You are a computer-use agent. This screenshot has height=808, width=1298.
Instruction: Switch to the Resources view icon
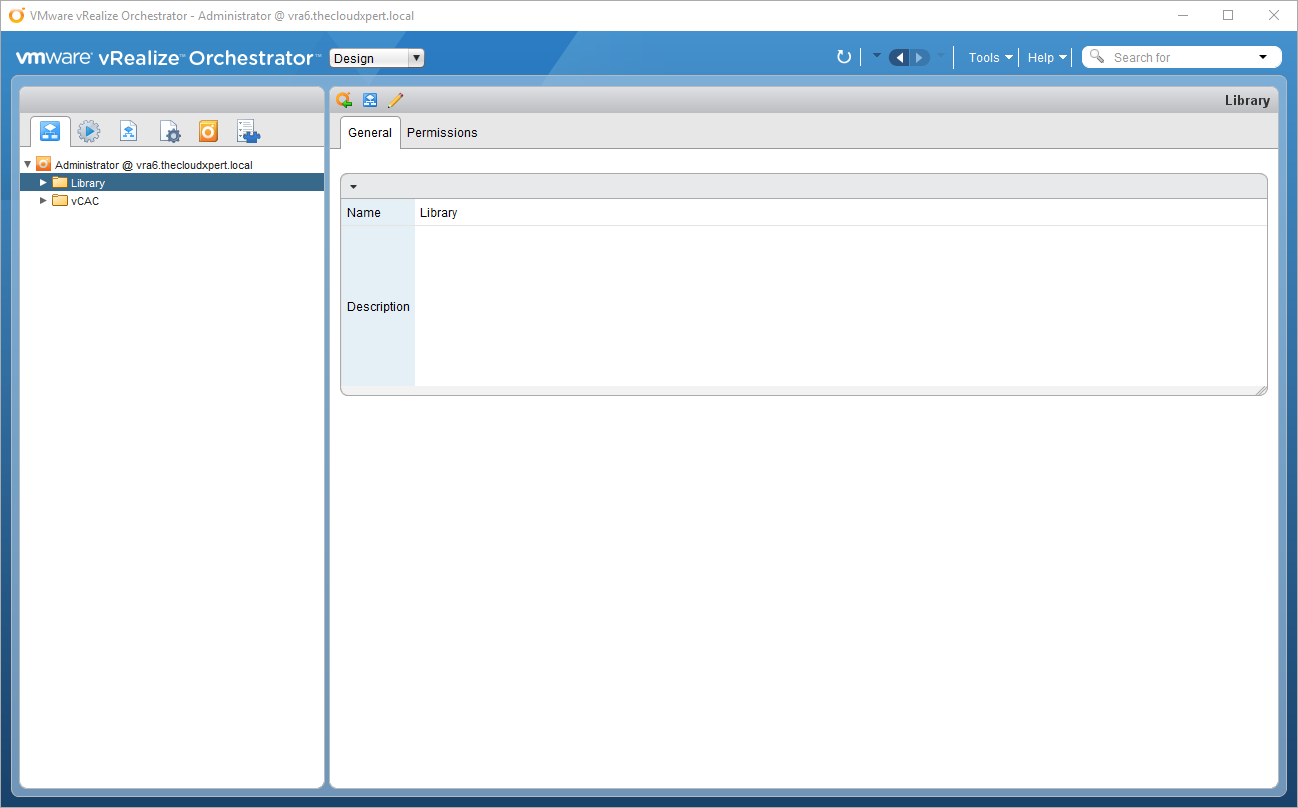(x=129, y=131)
